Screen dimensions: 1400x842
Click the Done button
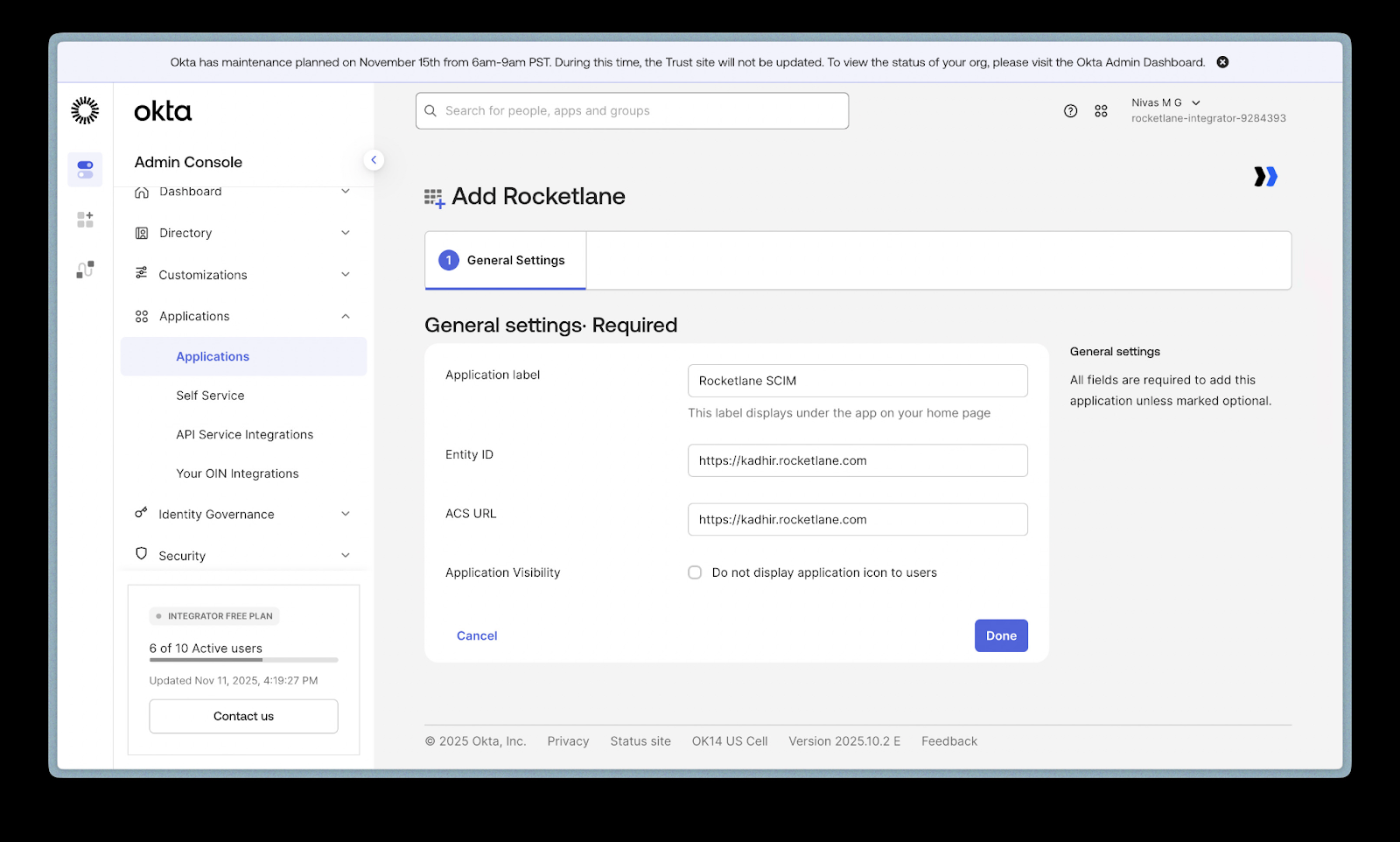1001,635
